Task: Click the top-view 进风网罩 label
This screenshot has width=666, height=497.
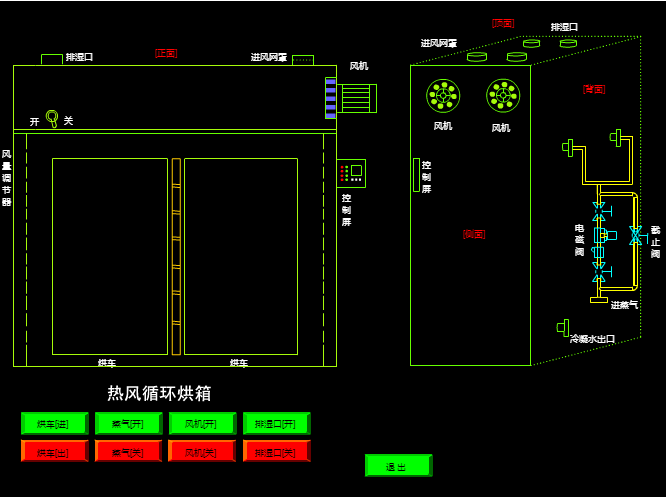Action: pyautogui.click(x=439, y=43)
